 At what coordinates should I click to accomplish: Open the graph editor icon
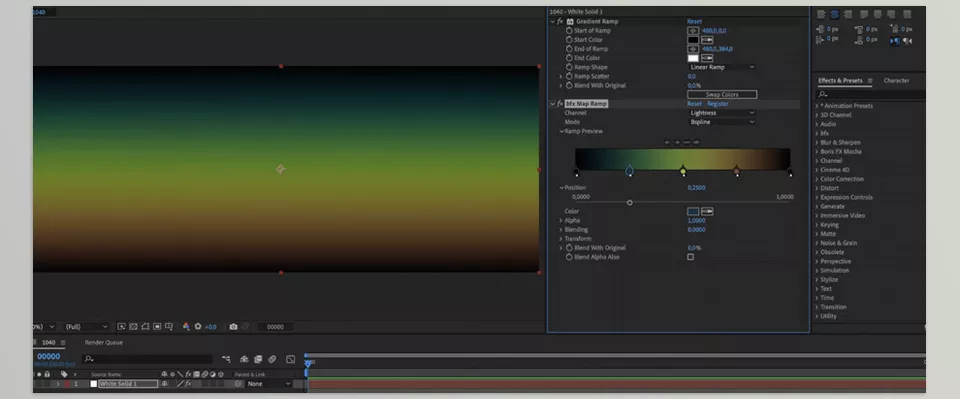pyautogui.click(x=291, y=359)
